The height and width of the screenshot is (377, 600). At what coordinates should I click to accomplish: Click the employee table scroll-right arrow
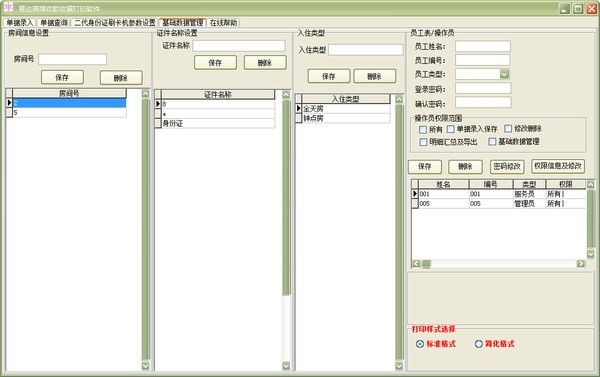tap(581, 263)
